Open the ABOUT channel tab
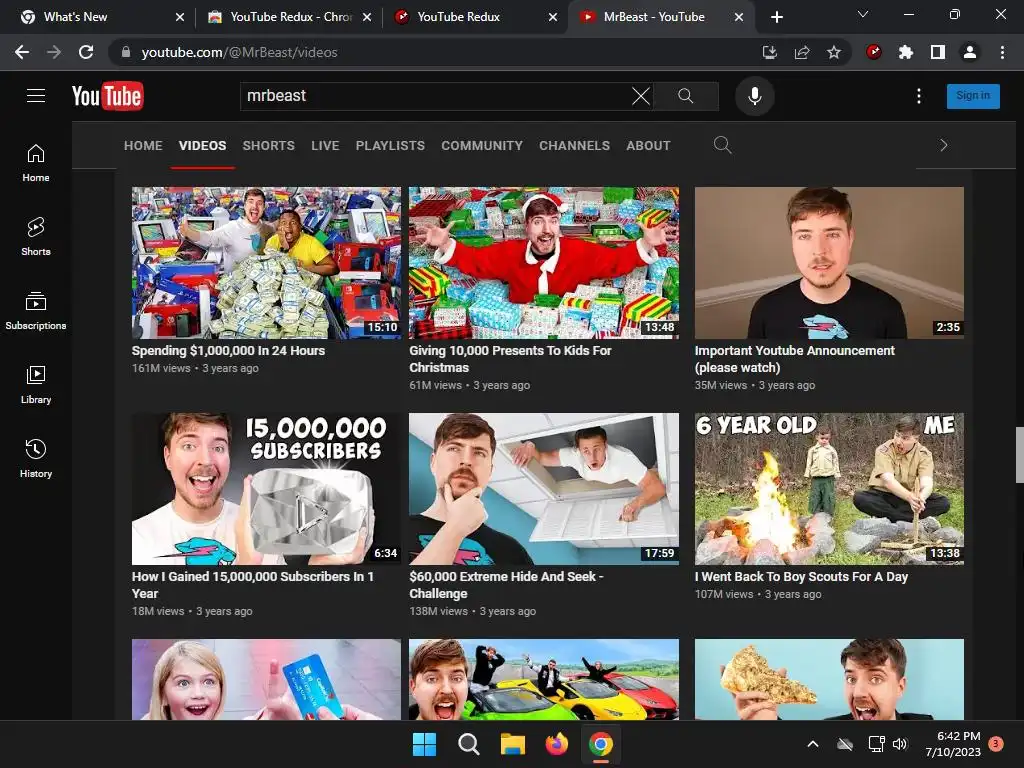The width and height of the screenshot is (1024, 768). coord(648,146)
